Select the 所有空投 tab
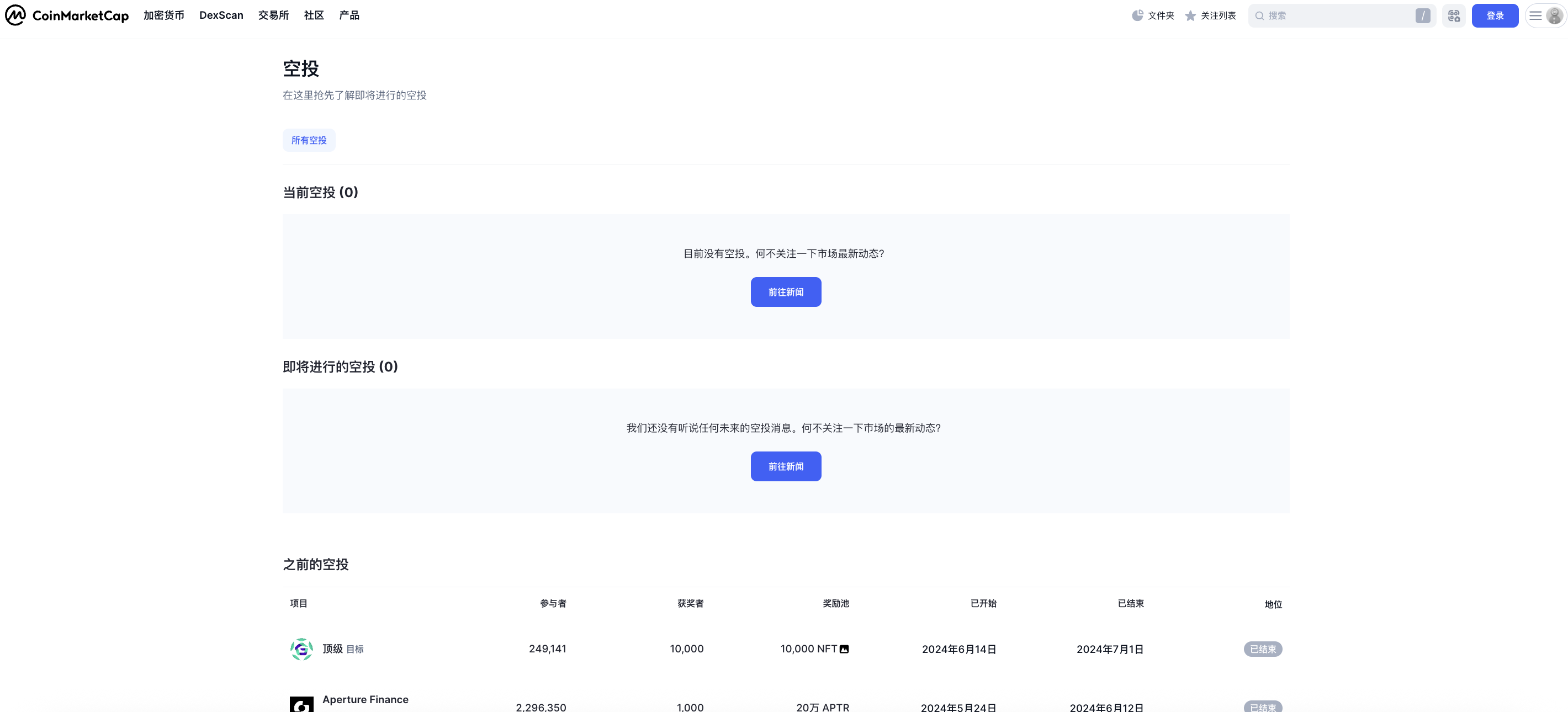Viewport: 1568px width, 712px height. [x=309, y=140]
